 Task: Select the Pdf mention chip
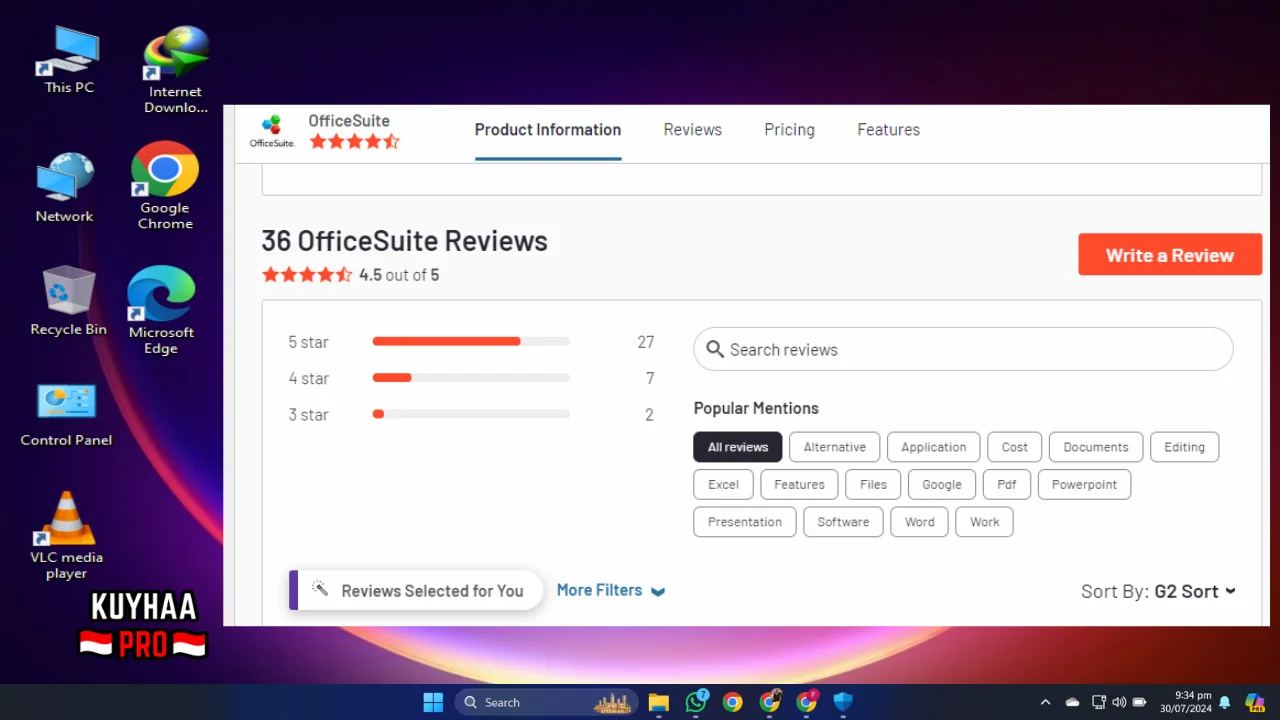click(x=1007, y=484)
